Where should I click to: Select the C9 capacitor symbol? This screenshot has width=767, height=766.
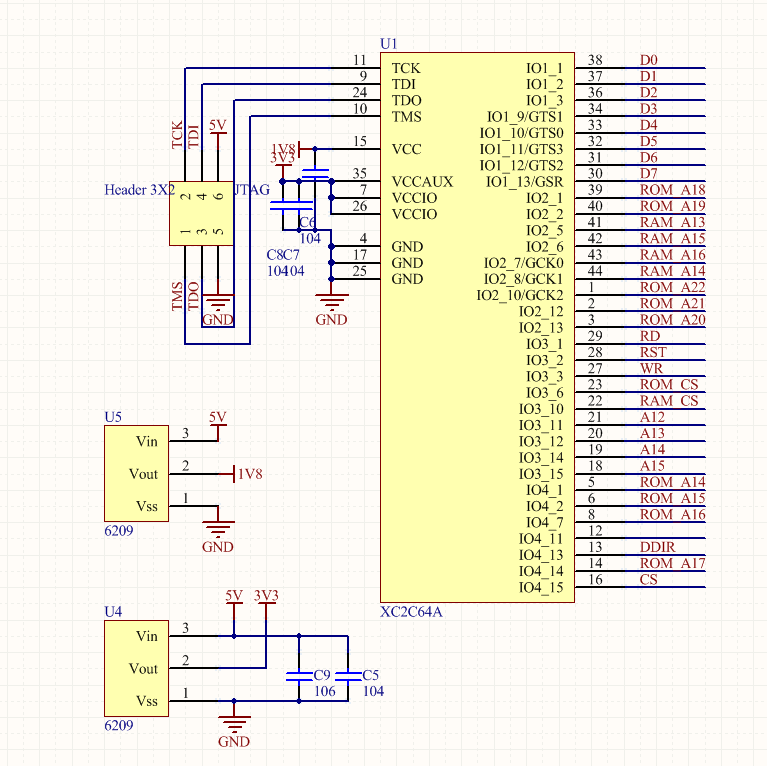tap(298, 676)
